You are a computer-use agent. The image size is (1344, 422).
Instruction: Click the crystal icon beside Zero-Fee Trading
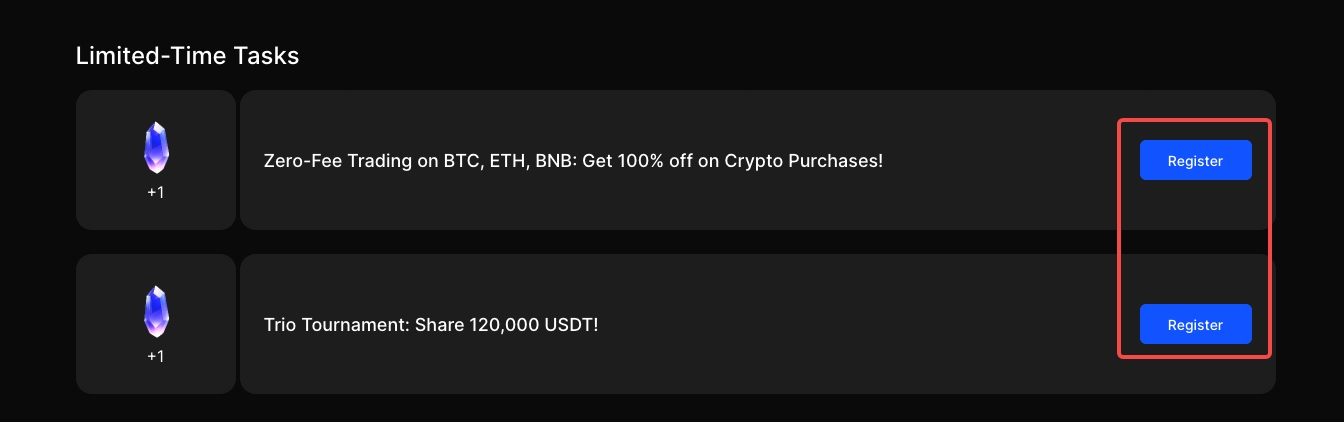[x=156, y=148]
